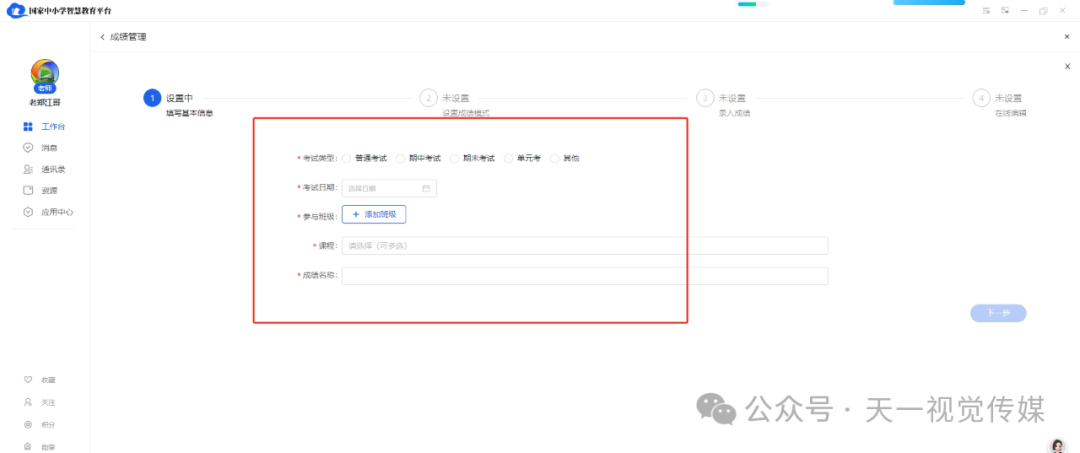Open 收藏 favorites in the sidebar
The image size is (1080, 453).
tap(39, 379)
